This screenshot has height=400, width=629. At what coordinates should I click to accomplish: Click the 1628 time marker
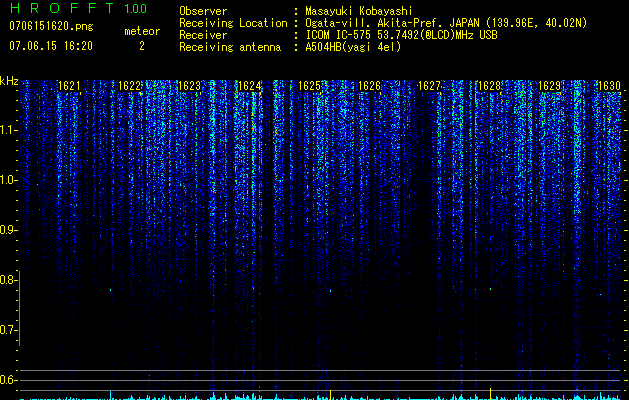click(x=489, y=86)
